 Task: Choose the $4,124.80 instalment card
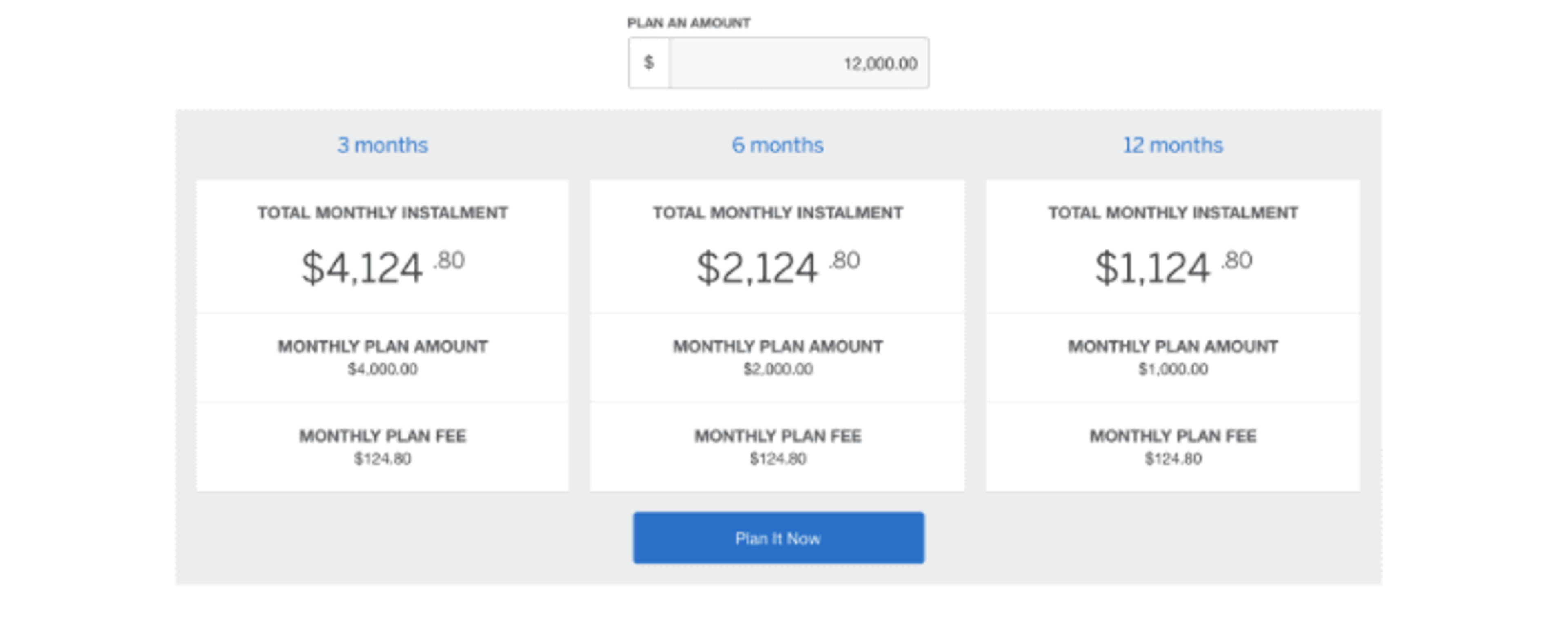click(x=382, y=267)
